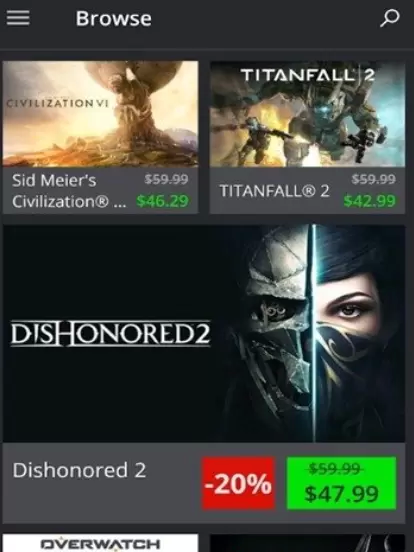The height and width of the screenshot is (552, 414).
Task: Open the Titanfall 2 cover art
Action: pyautogui.click(x=307, y=113)
